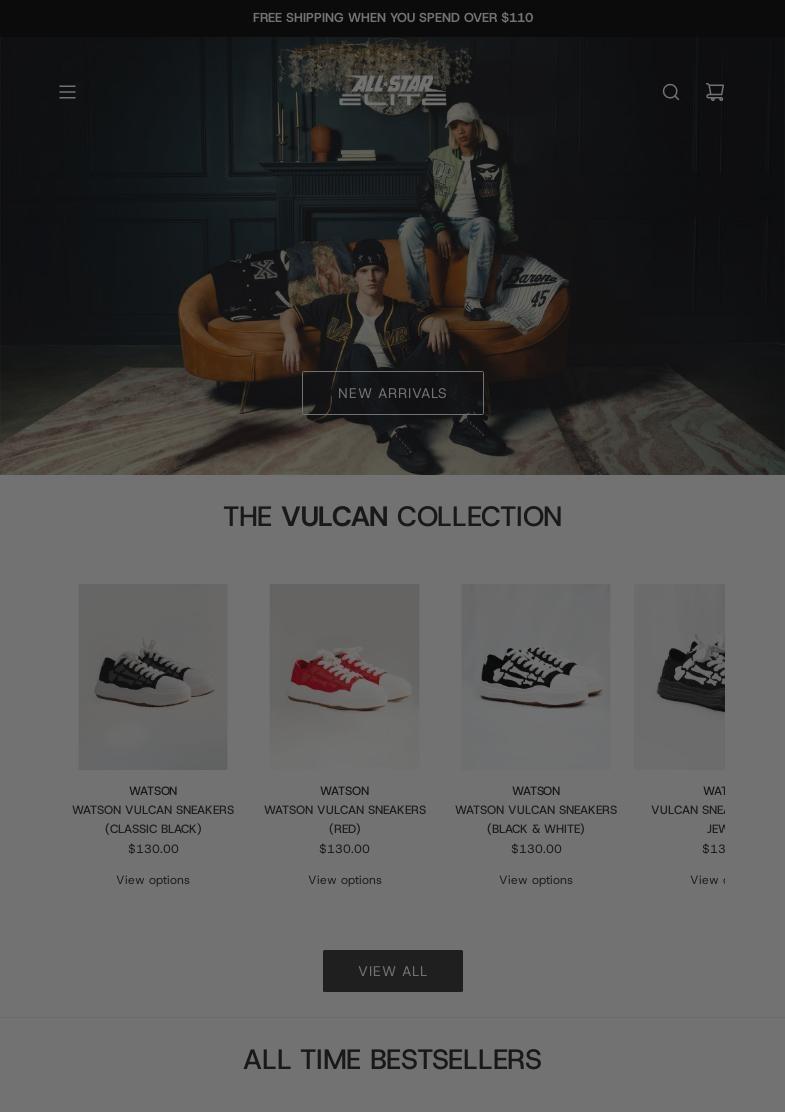The height and width of the screenshot is (1112, 785).
Task: Click Watson Vulcan Sneakers (Classic Black) title
Action: [x=153, y=819]
